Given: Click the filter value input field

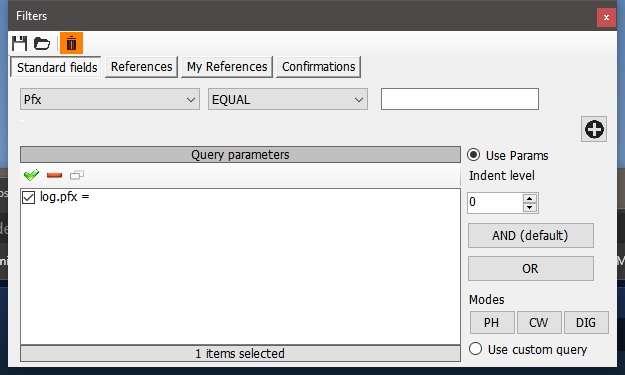Looking at the screenshot, I should click(460, 99).
